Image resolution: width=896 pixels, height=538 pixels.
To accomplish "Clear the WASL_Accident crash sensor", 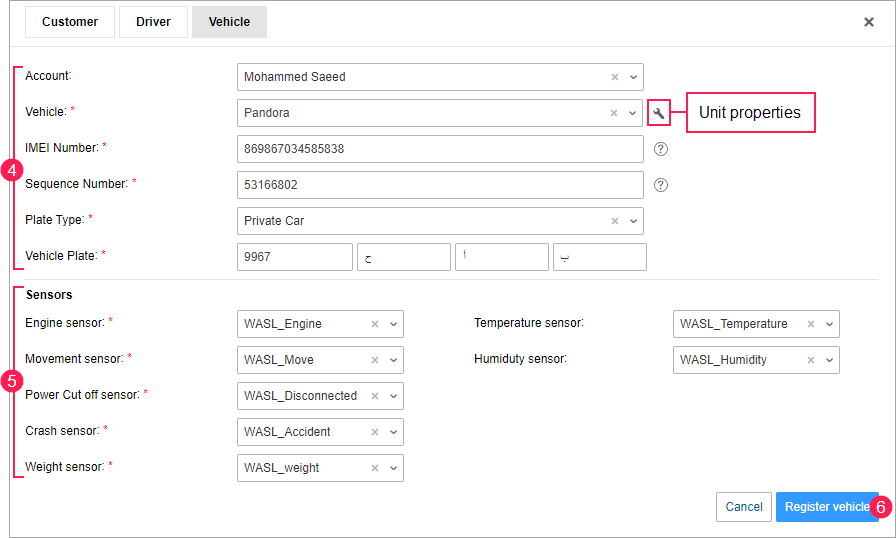I will (x=375, y=432).
